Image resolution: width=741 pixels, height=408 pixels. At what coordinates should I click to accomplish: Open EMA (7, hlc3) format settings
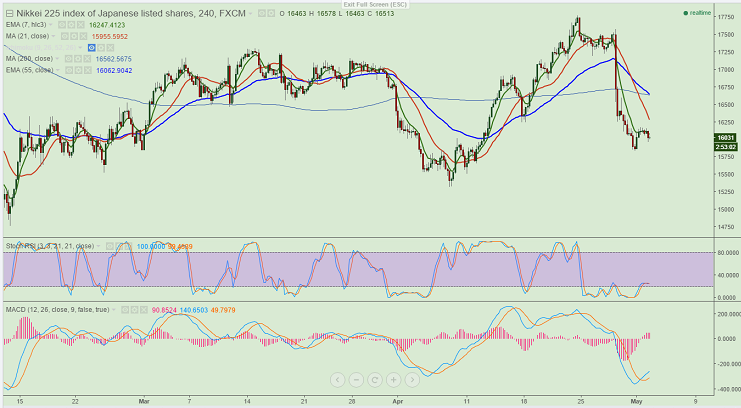[x=71, y=25]
